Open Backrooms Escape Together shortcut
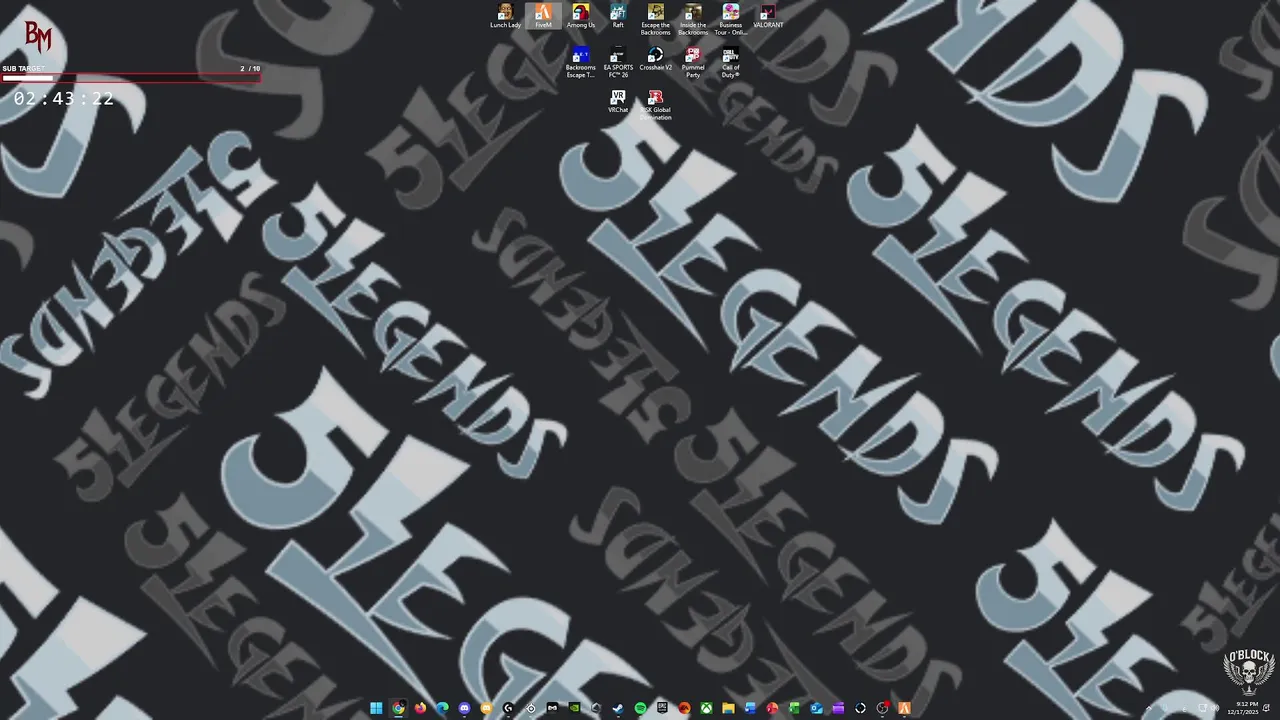 (x=580, y=62)
